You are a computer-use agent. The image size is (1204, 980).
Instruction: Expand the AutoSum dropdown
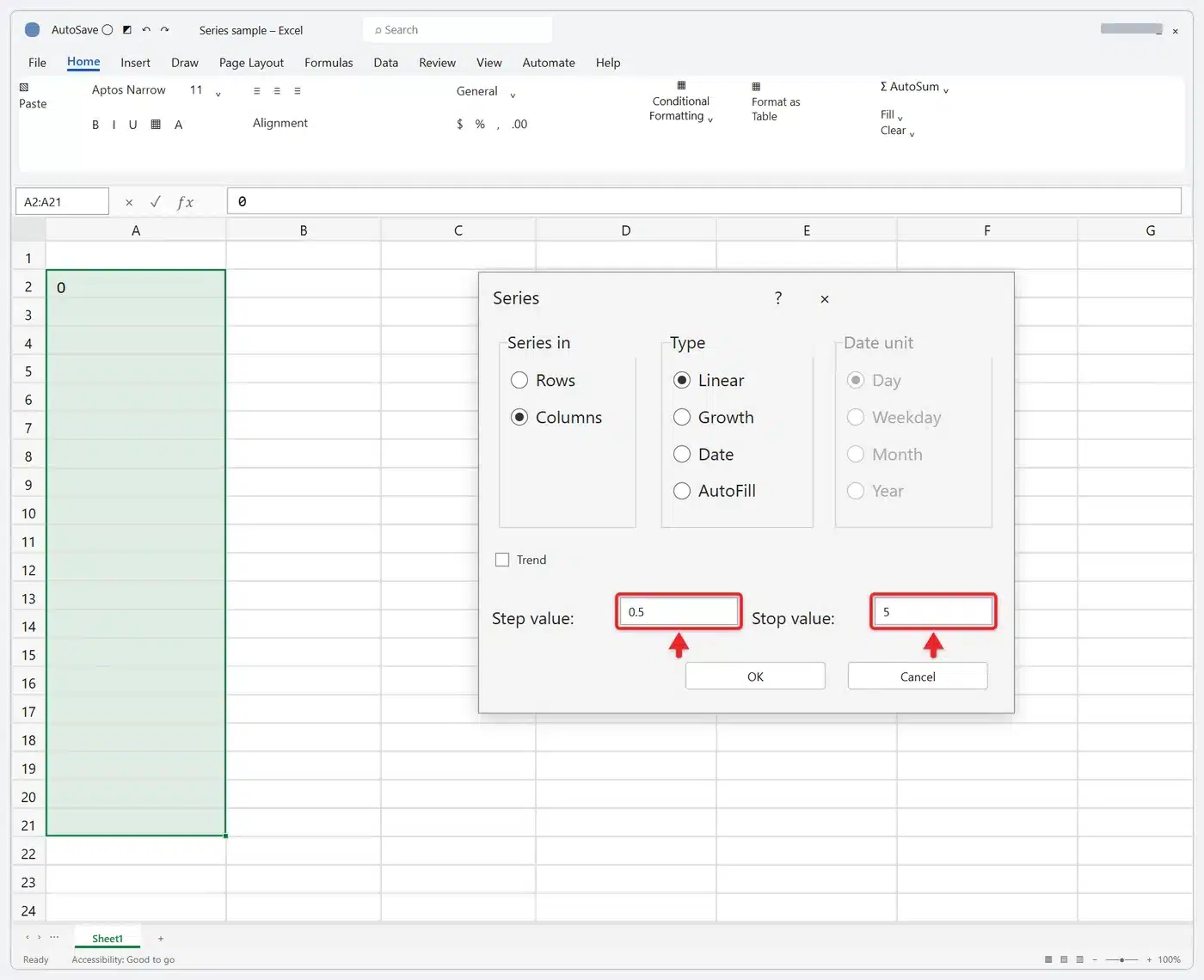(x=945, y=89)
